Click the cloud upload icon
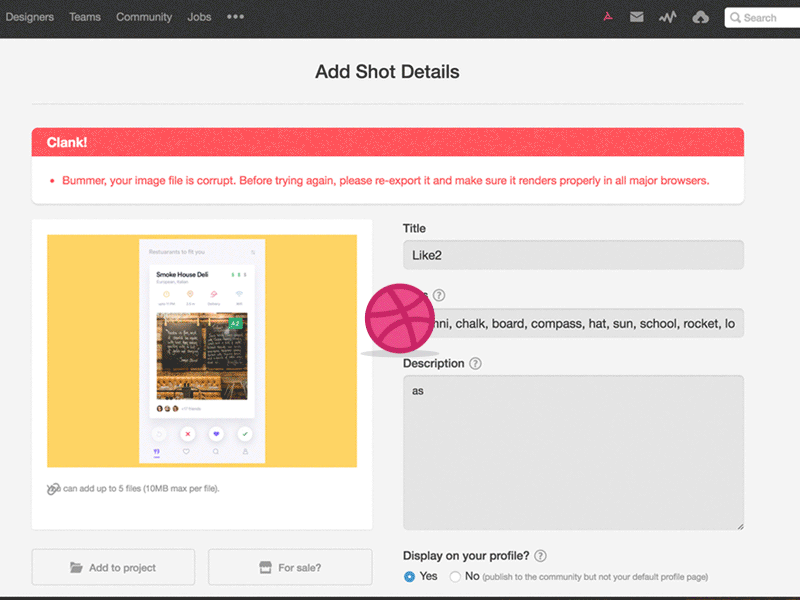800x600 pixels. (701, 17)
